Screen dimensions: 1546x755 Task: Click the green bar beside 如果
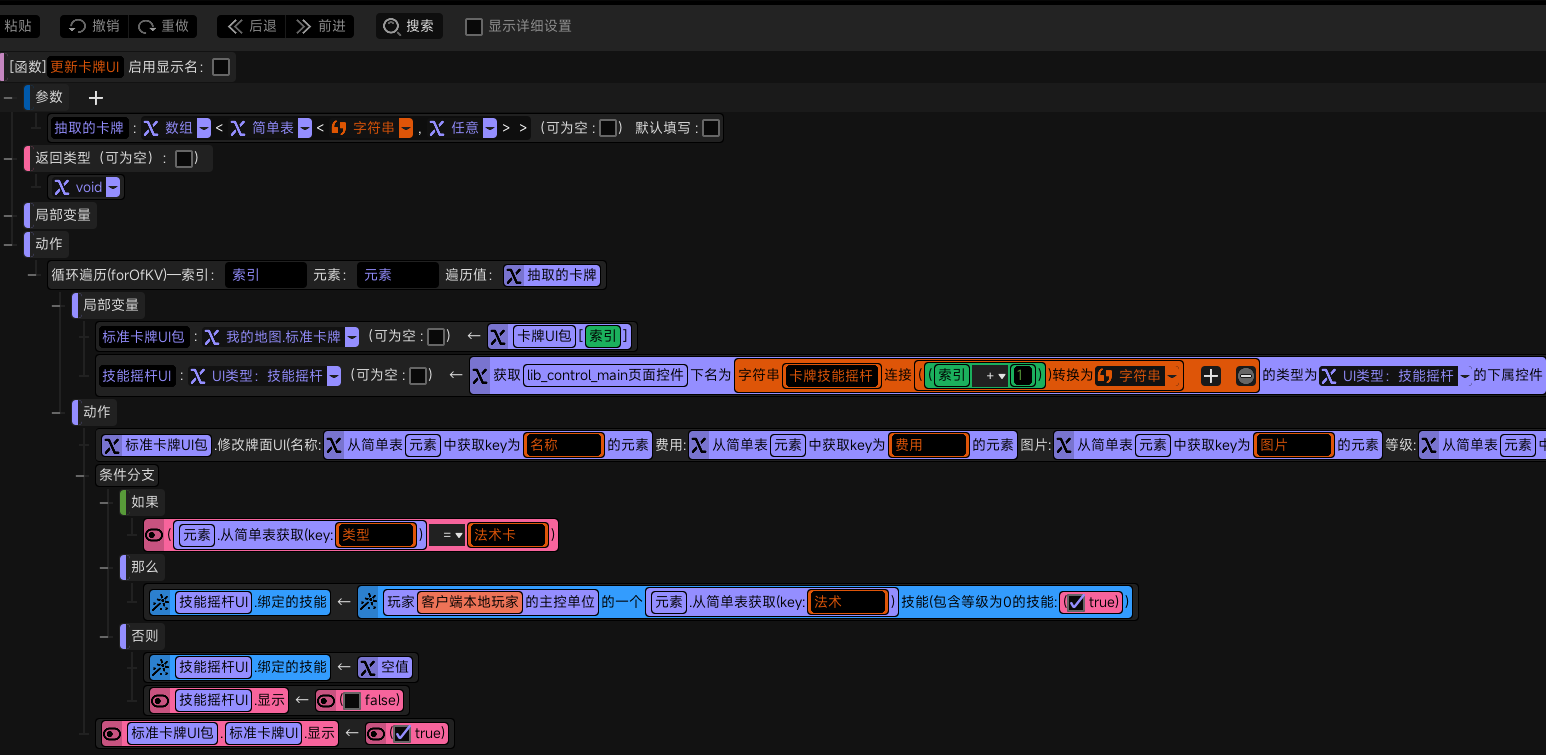(x=124, y=502)
